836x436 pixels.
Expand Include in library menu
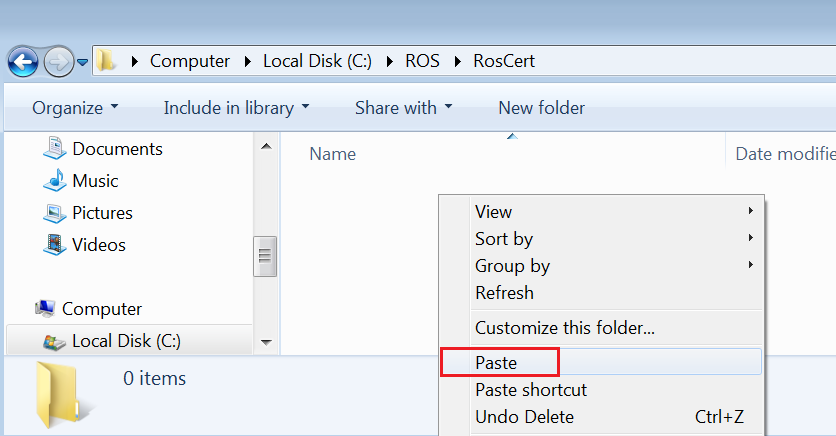coord(236,108)
